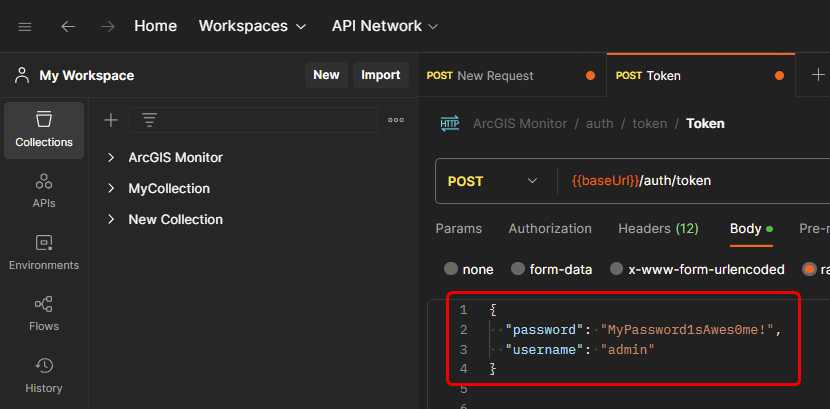The height and width of the screenshot is (409, 830).
Task: Click unsaved dot on Token tab
Action: [x=779, y=76]
